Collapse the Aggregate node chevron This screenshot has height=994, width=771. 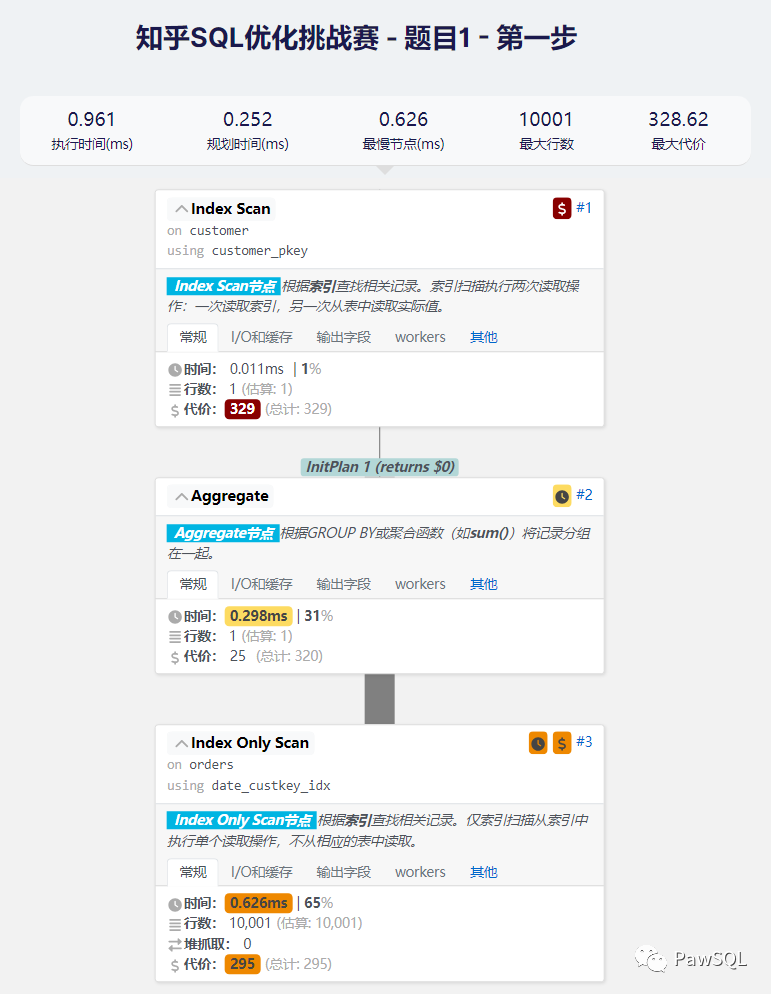point(181,496)
